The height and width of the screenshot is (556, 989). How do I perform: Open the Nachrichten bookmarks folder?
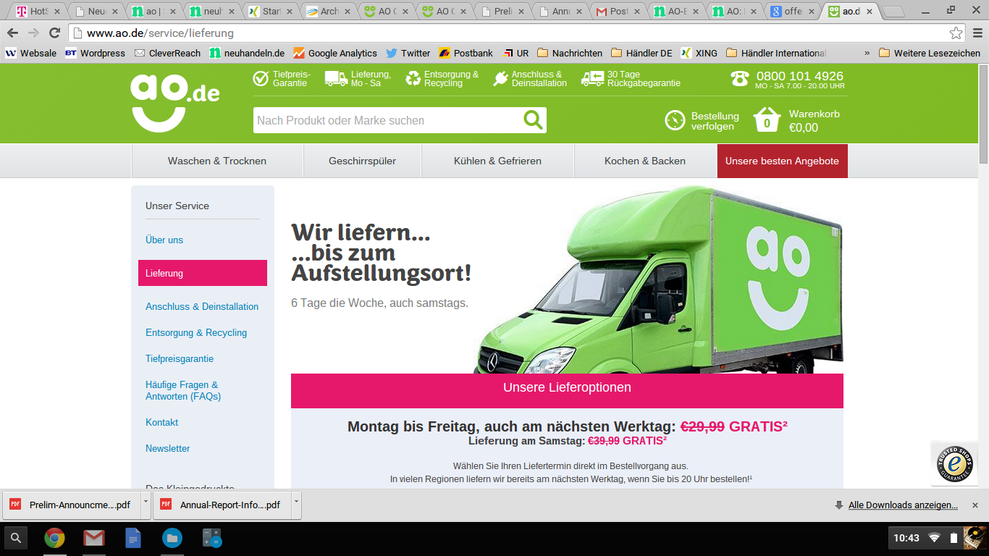pyautogui.click(x=570, y=53)
